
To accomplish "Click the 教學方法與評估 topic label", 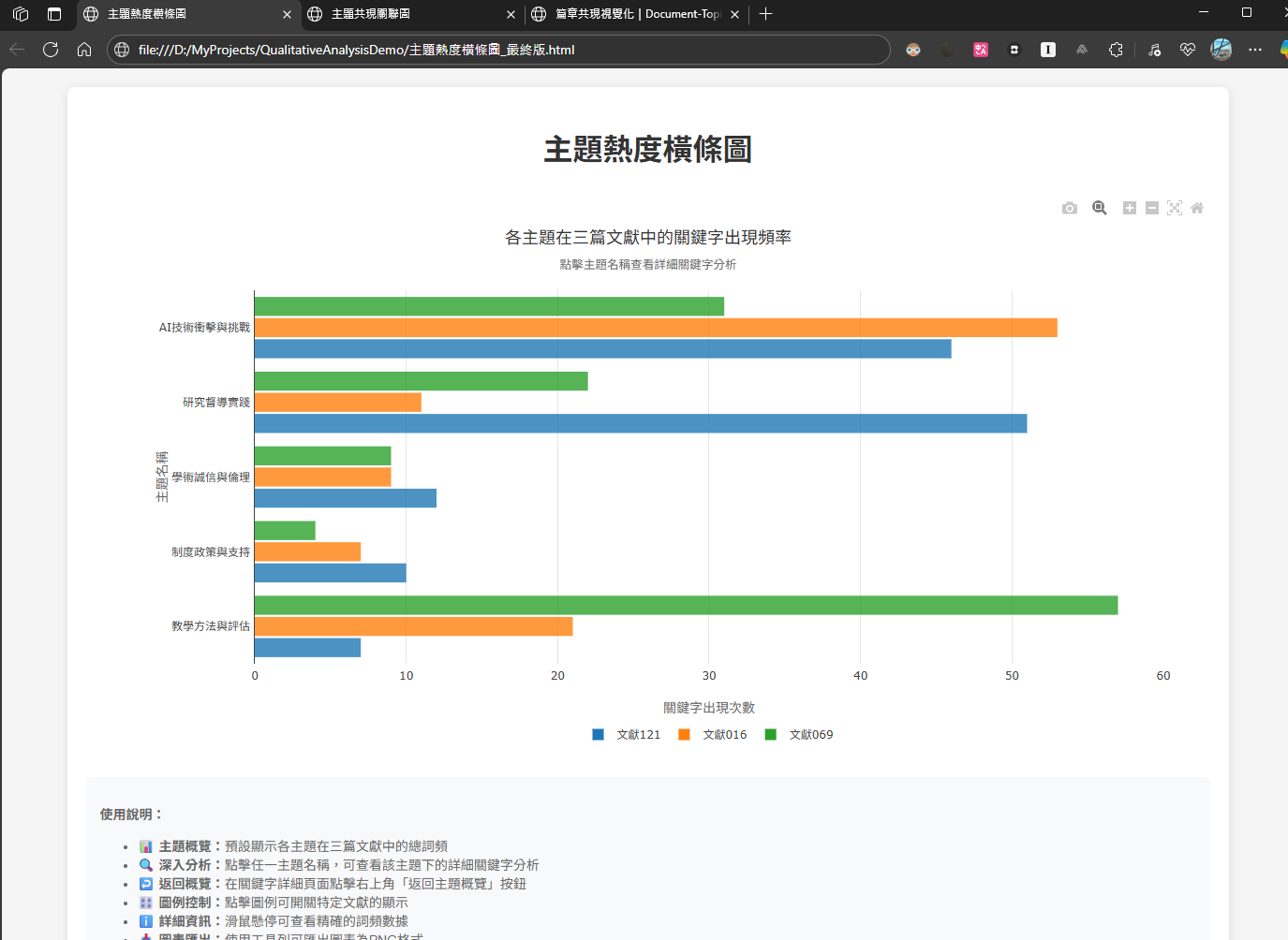I will (211, 626).
